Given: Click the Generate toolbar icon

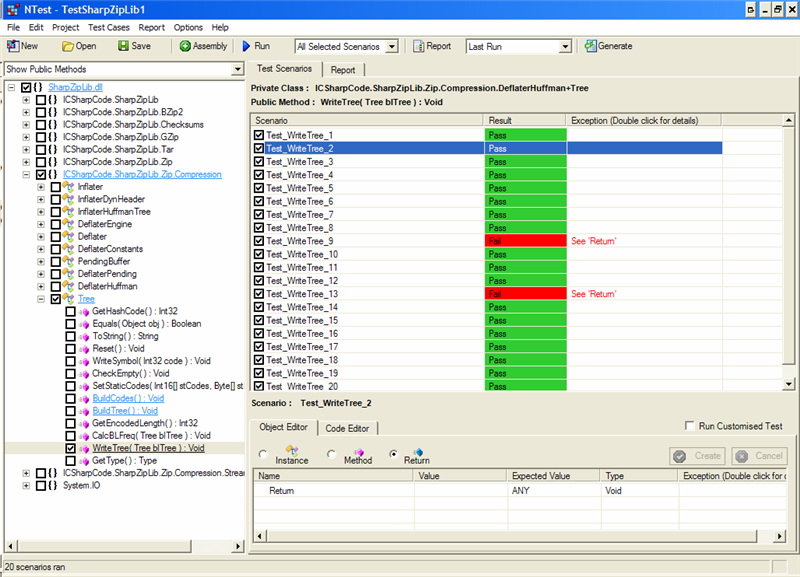Looking at the screenshot, I should pyautogui.click(x=590, y=46).
